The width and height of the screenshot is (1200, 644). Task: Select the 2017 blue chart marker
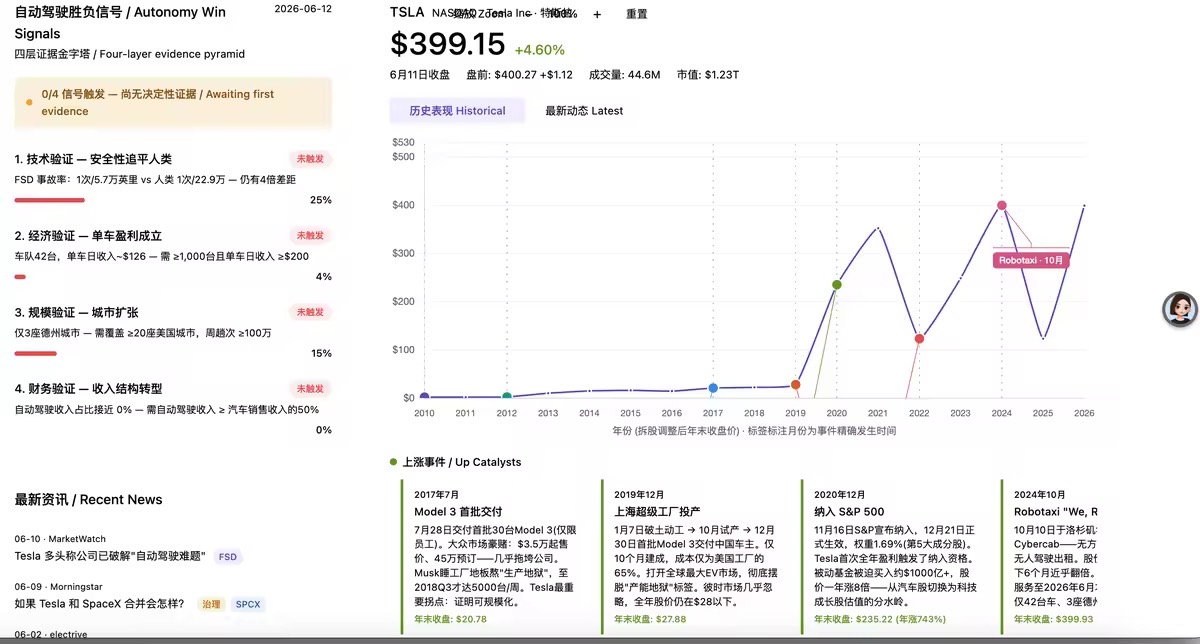click(x=713, y=388)
